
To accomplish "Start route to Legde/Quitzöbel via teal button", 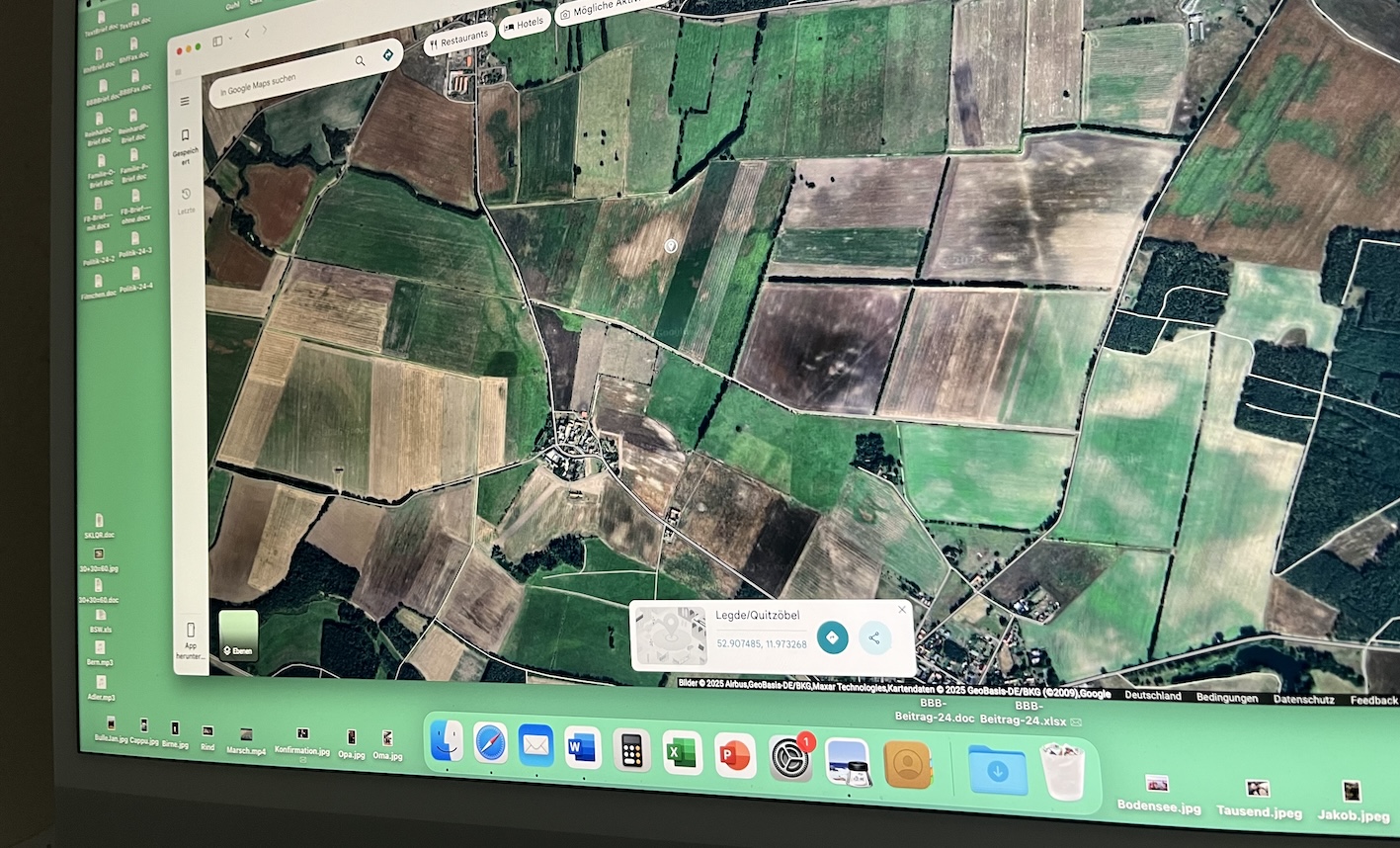I will pyautogui.click(x=832, y=637).
